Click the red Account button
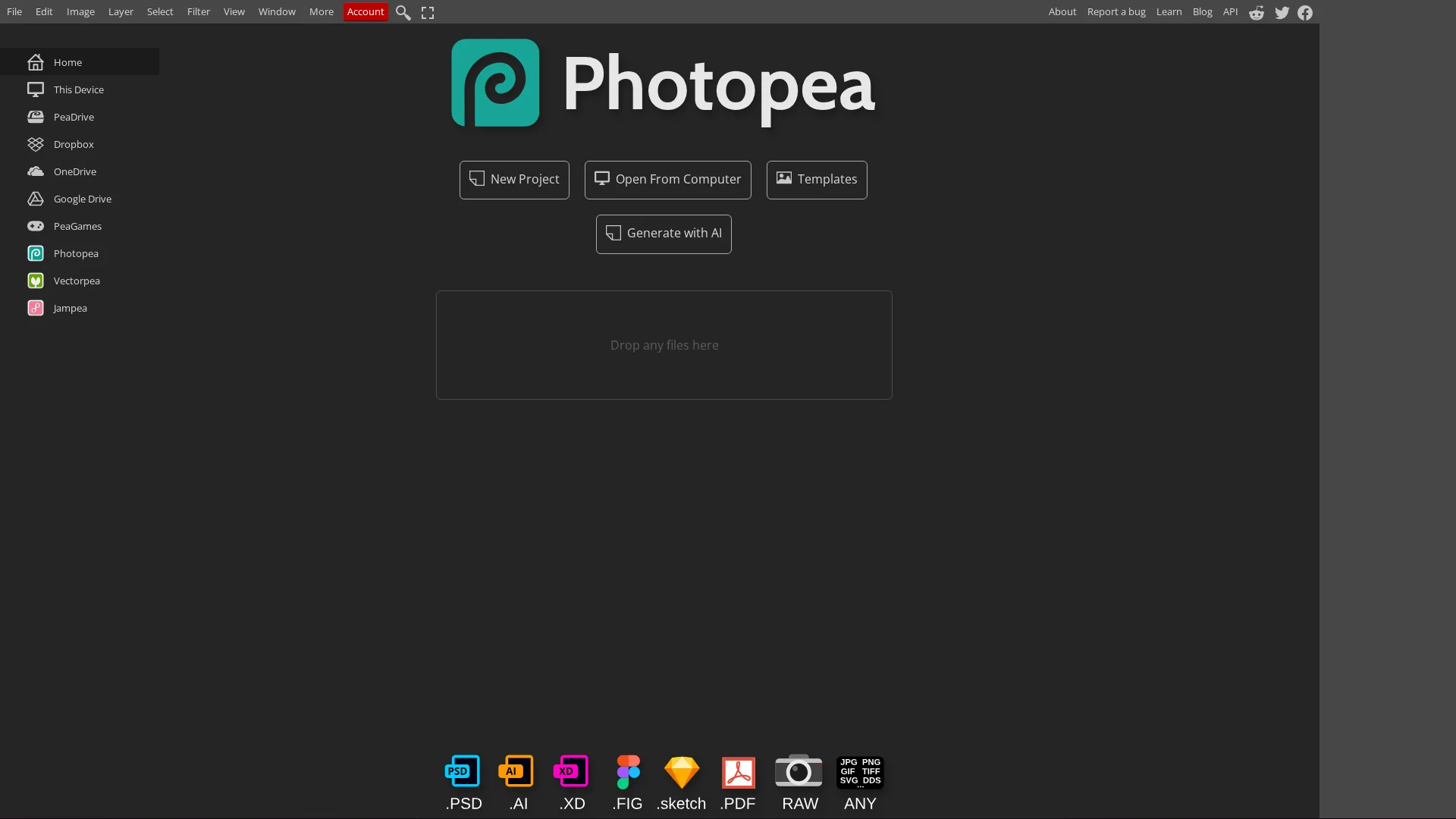The image size is (1456, 819). click(x=366, y=12)
